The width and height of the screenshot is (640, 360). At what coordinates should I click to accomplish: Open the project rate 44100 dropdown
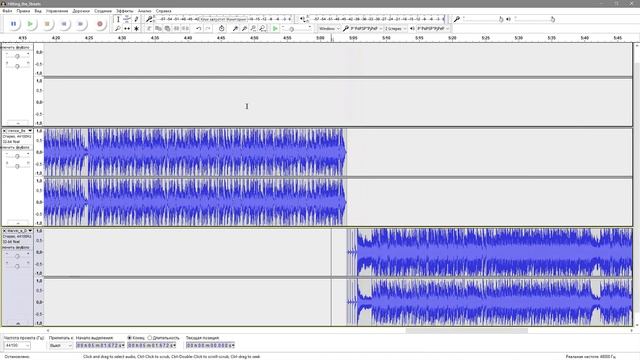tap(17, 346)
